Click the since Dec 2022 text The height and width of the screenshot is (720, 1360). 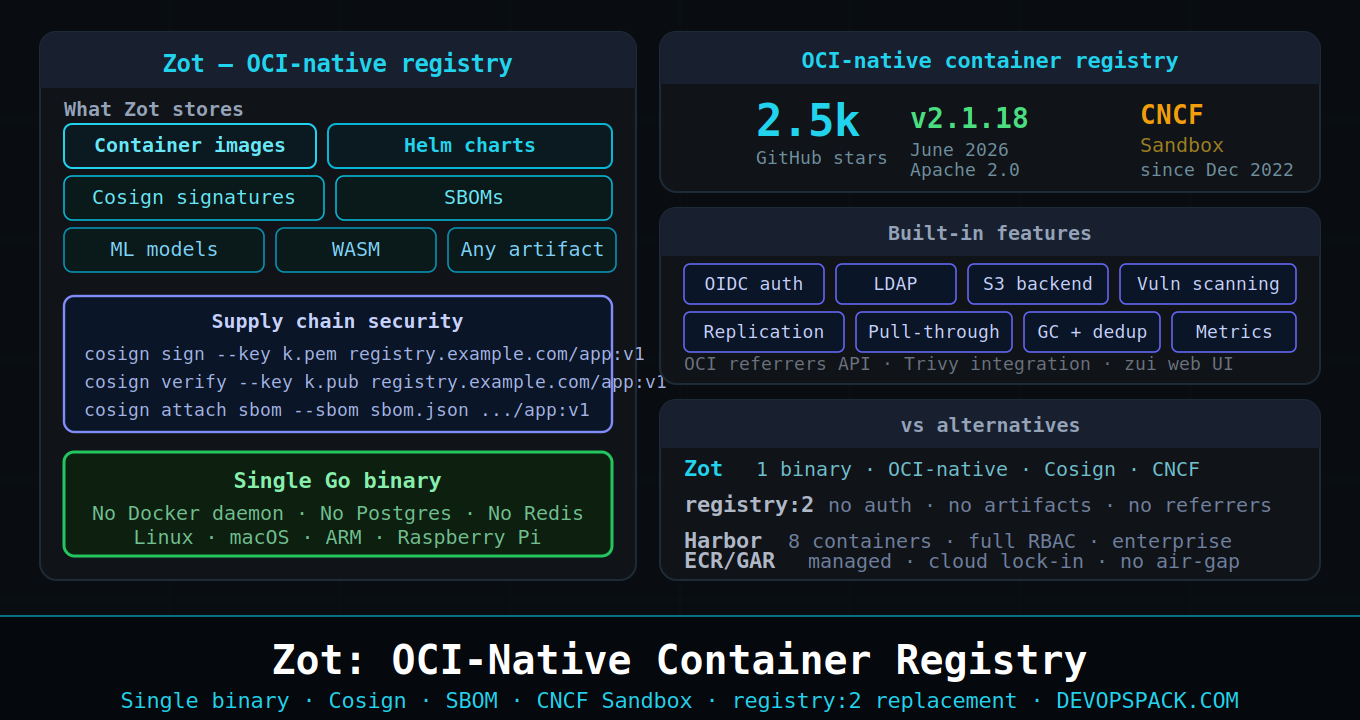coord(1217,170)
